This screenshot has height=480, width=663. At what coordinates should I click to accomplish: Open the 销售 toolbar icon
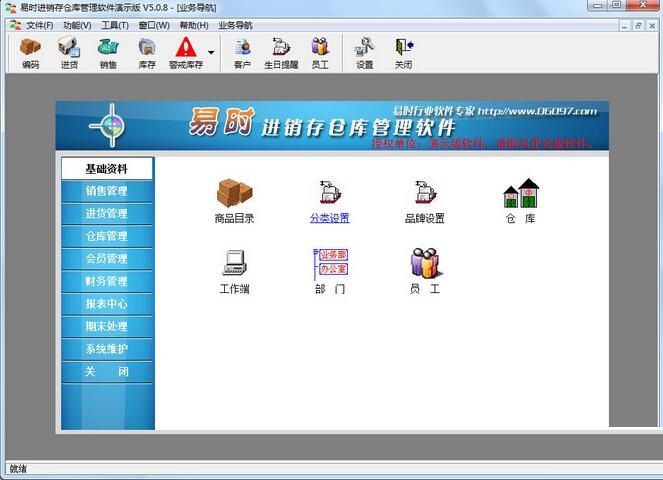(x=108, y=53)
